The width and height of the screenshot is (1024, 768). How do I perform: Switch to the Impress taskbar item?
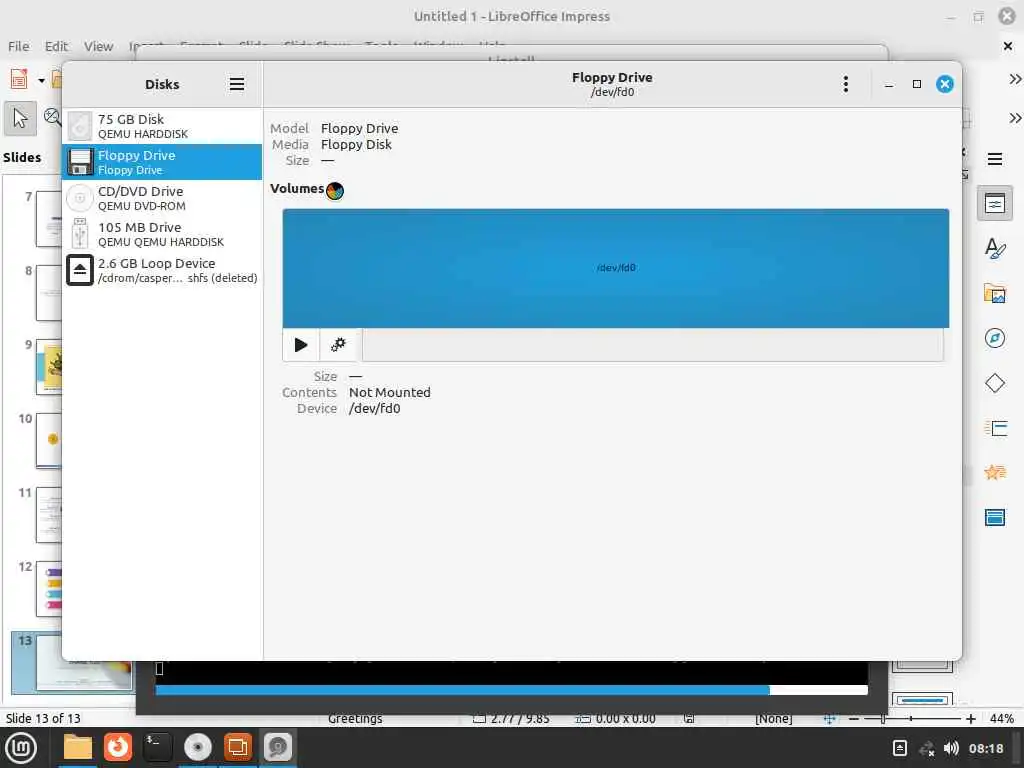(x=237, y=748)
